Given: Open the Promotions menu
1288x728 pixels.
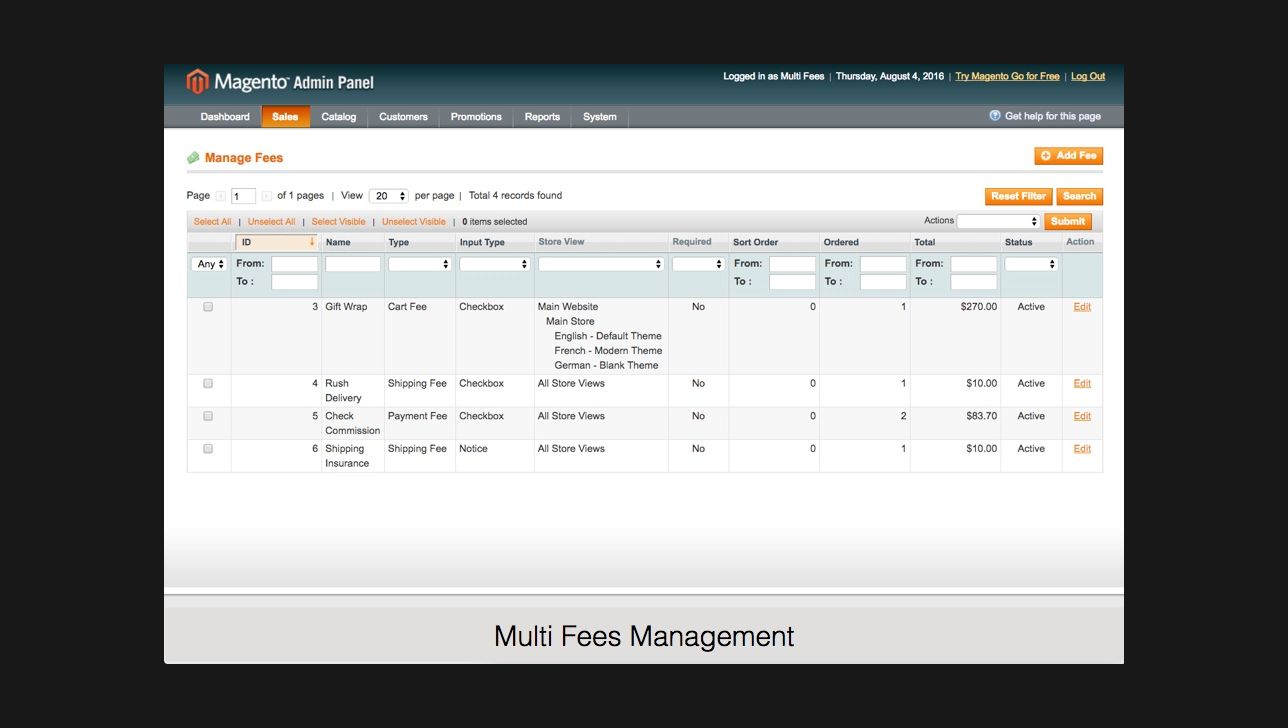Looking at the screenshot, I should 476,117.
